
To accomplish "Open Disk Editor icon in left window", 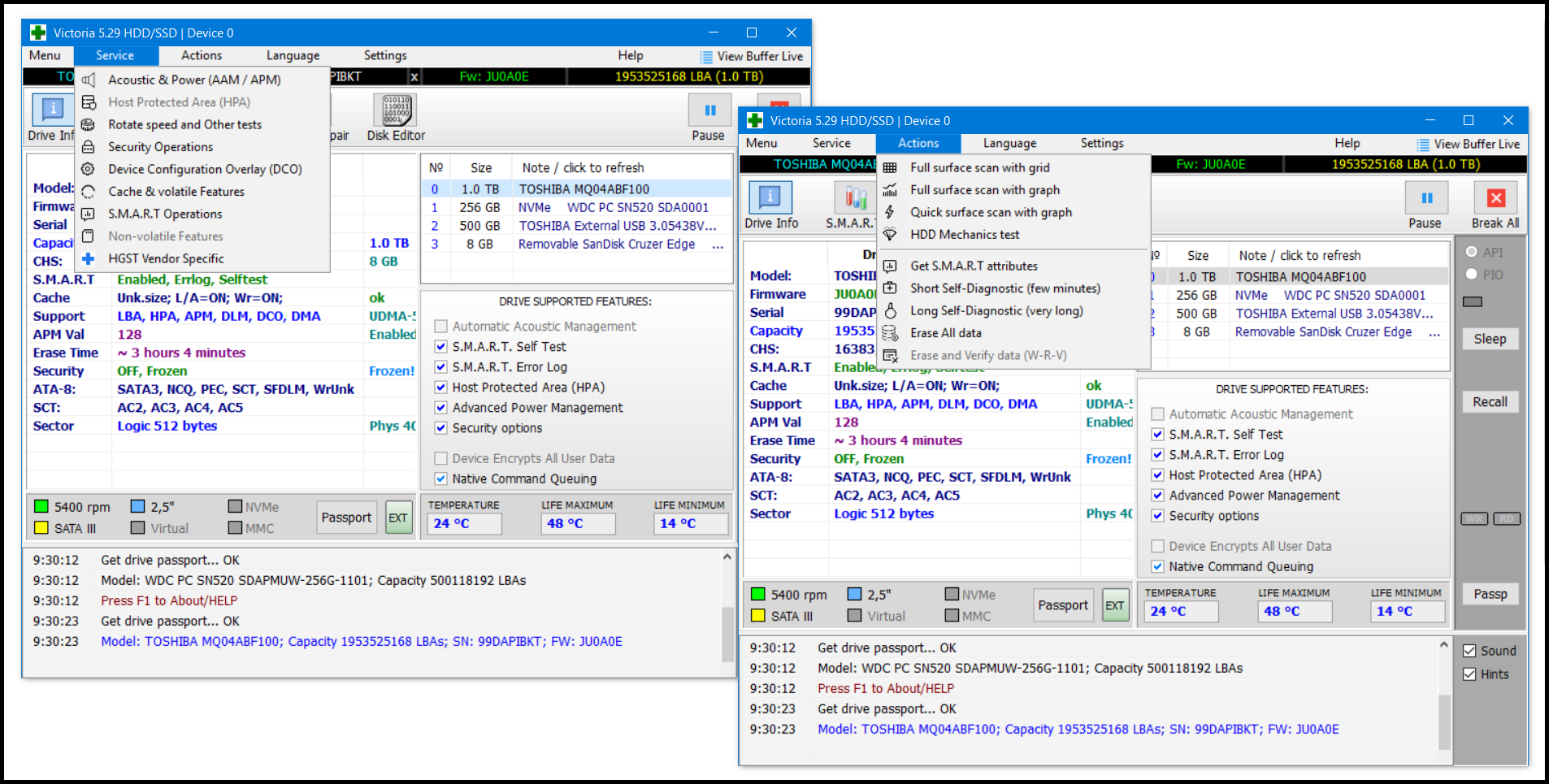I will (396, 109).
